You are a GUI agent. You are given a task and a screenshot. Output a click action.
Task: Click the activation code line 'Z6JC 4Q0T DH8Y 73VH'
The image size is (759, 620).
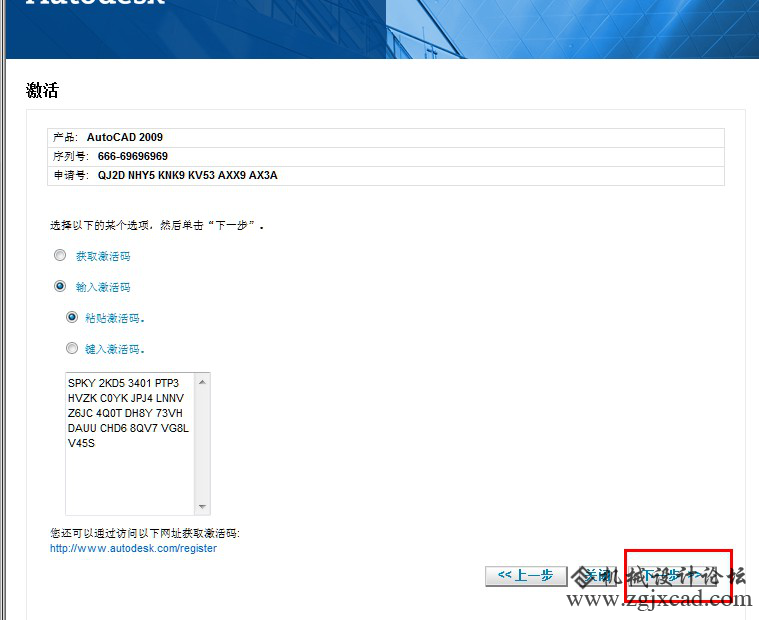(x=125, y=413)
